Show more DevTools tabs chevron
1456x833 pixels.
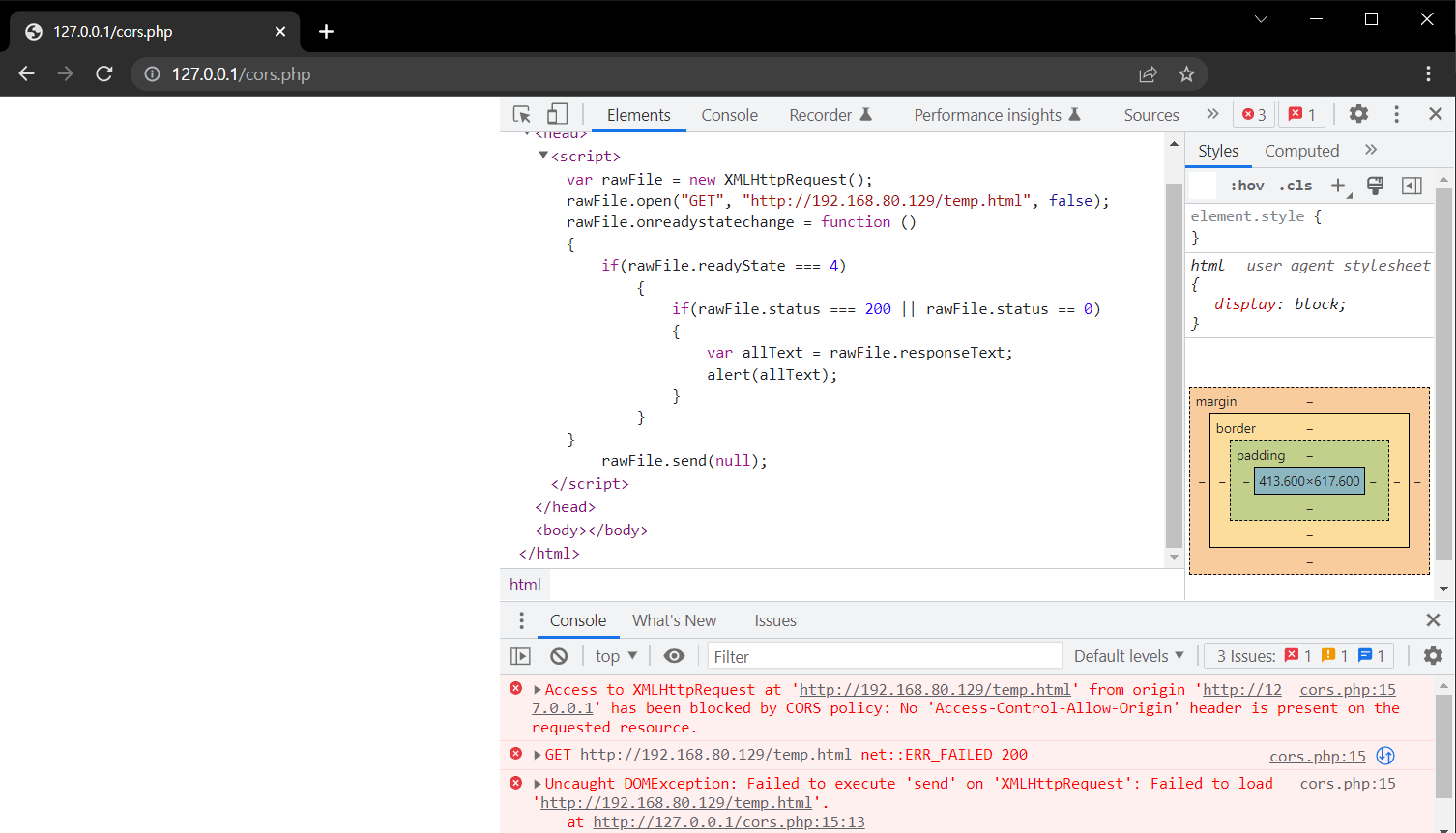point(1212,114)
